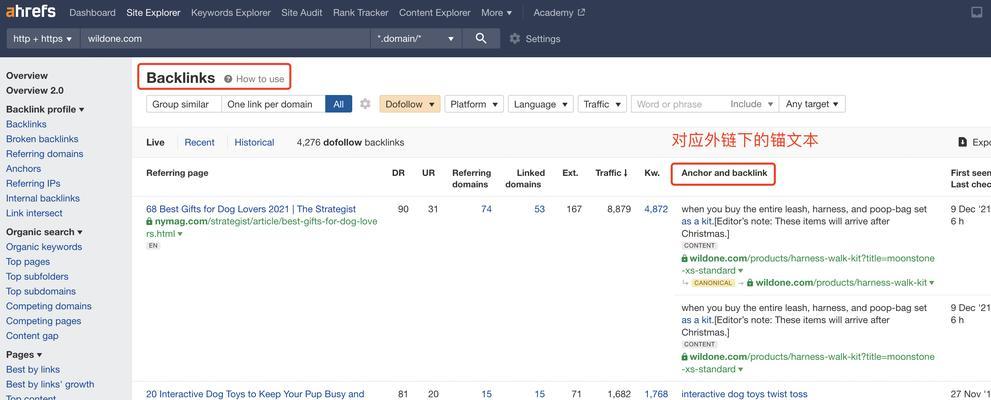Switch to the Recent tab

pos(200,142)
